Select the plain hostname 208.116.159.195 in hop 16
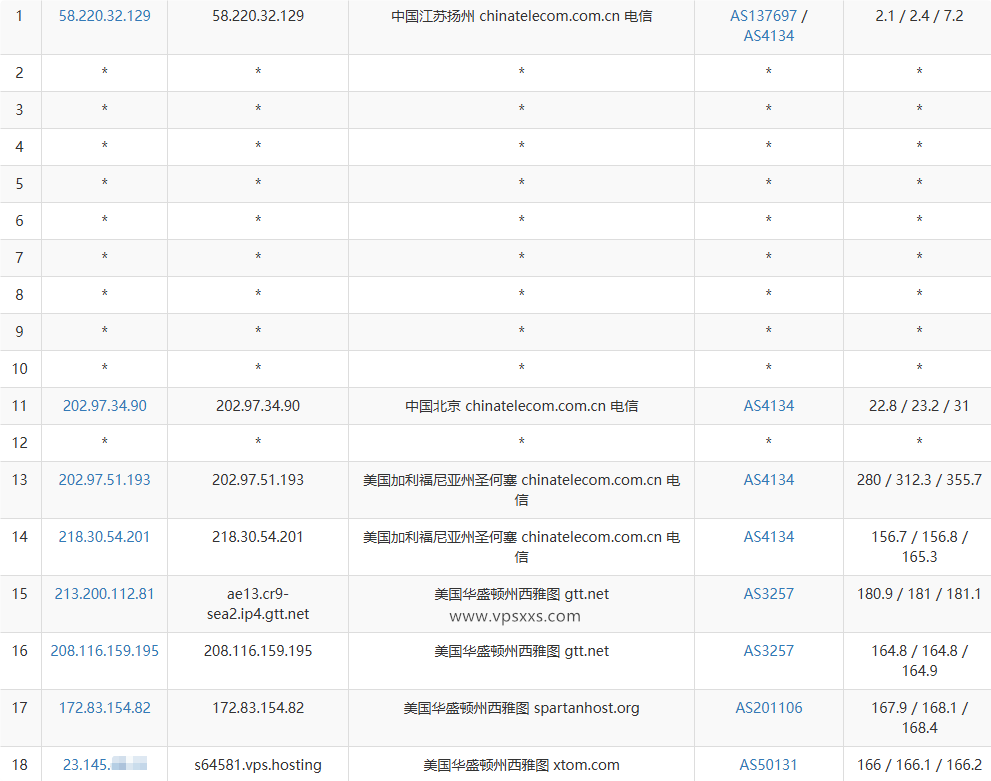The image size is (991, 781). coord(258,650)
